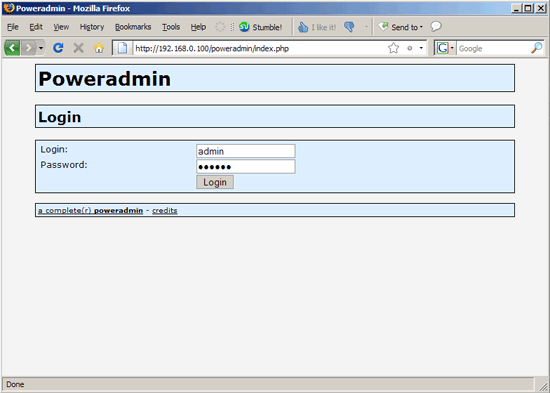
Task: Click the thumbs up I like it! icon
Action: pos(303,27)
